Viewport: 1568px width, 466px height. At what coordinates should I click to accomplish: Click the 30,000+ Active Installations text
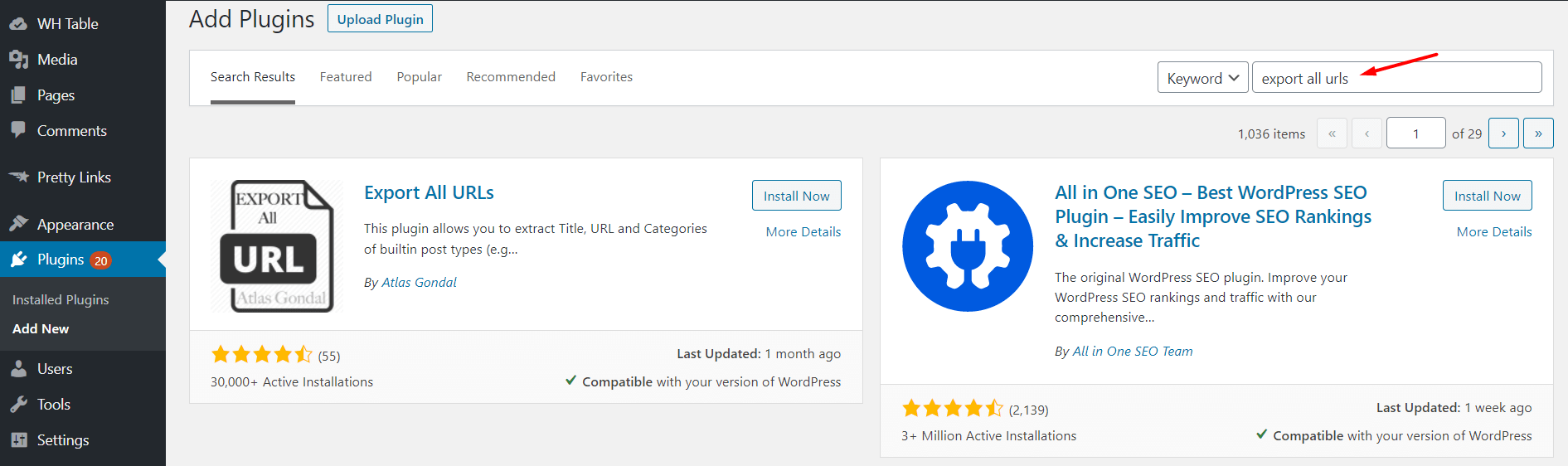coord(292,381)
